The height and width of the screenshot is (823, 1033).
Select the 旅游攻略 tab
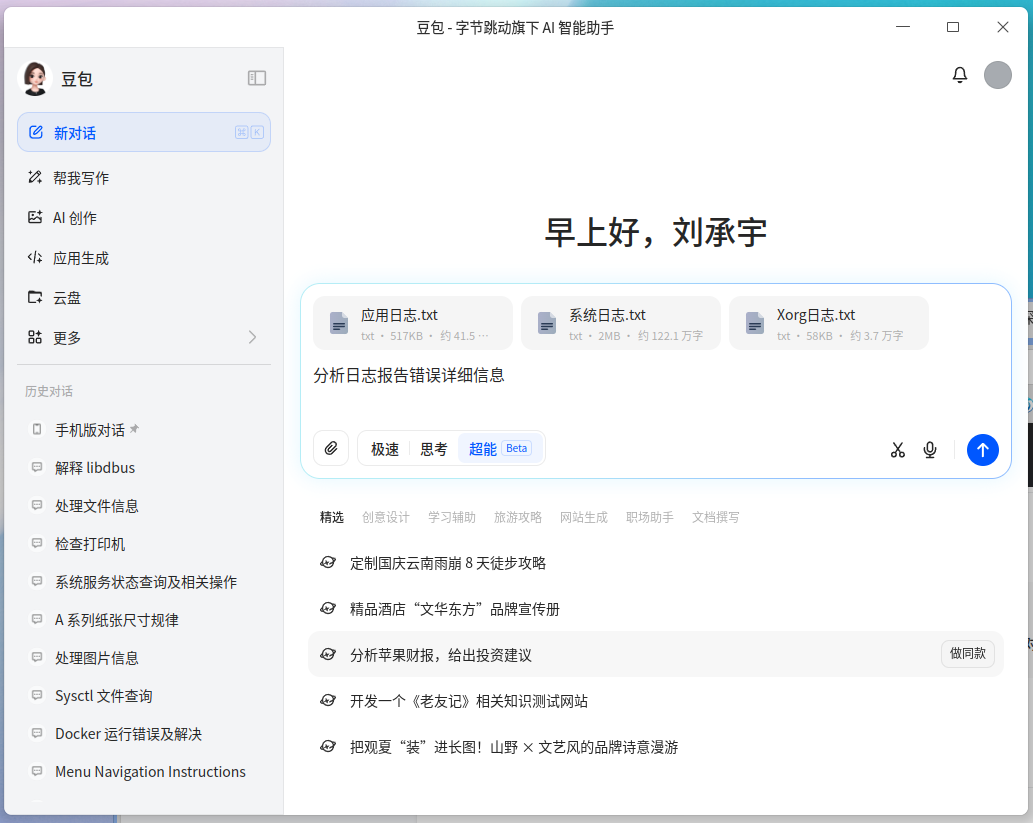[x=517, y=517]
